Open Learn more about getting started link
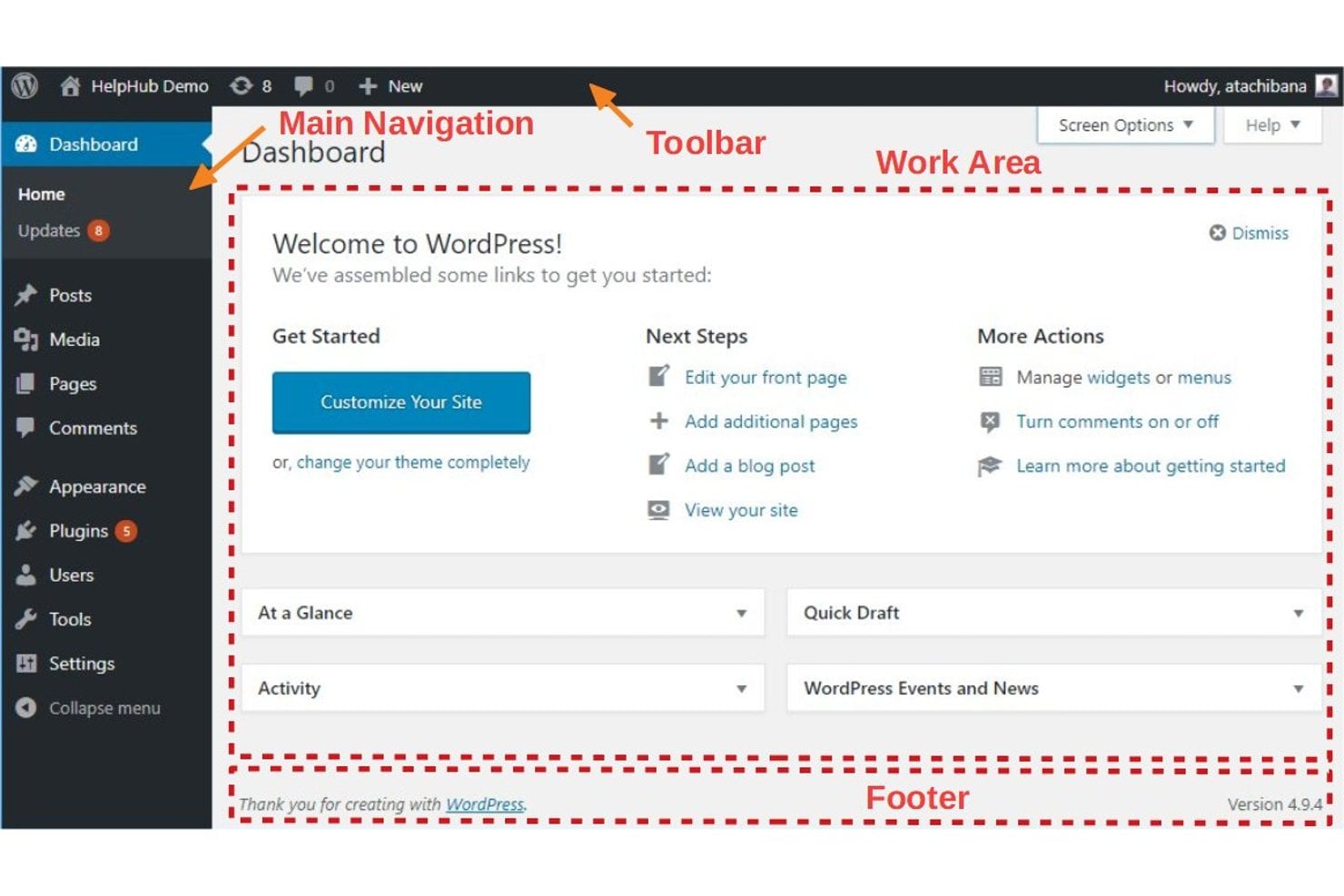This screenshot has width=1344, height=896. (1151, 466)
